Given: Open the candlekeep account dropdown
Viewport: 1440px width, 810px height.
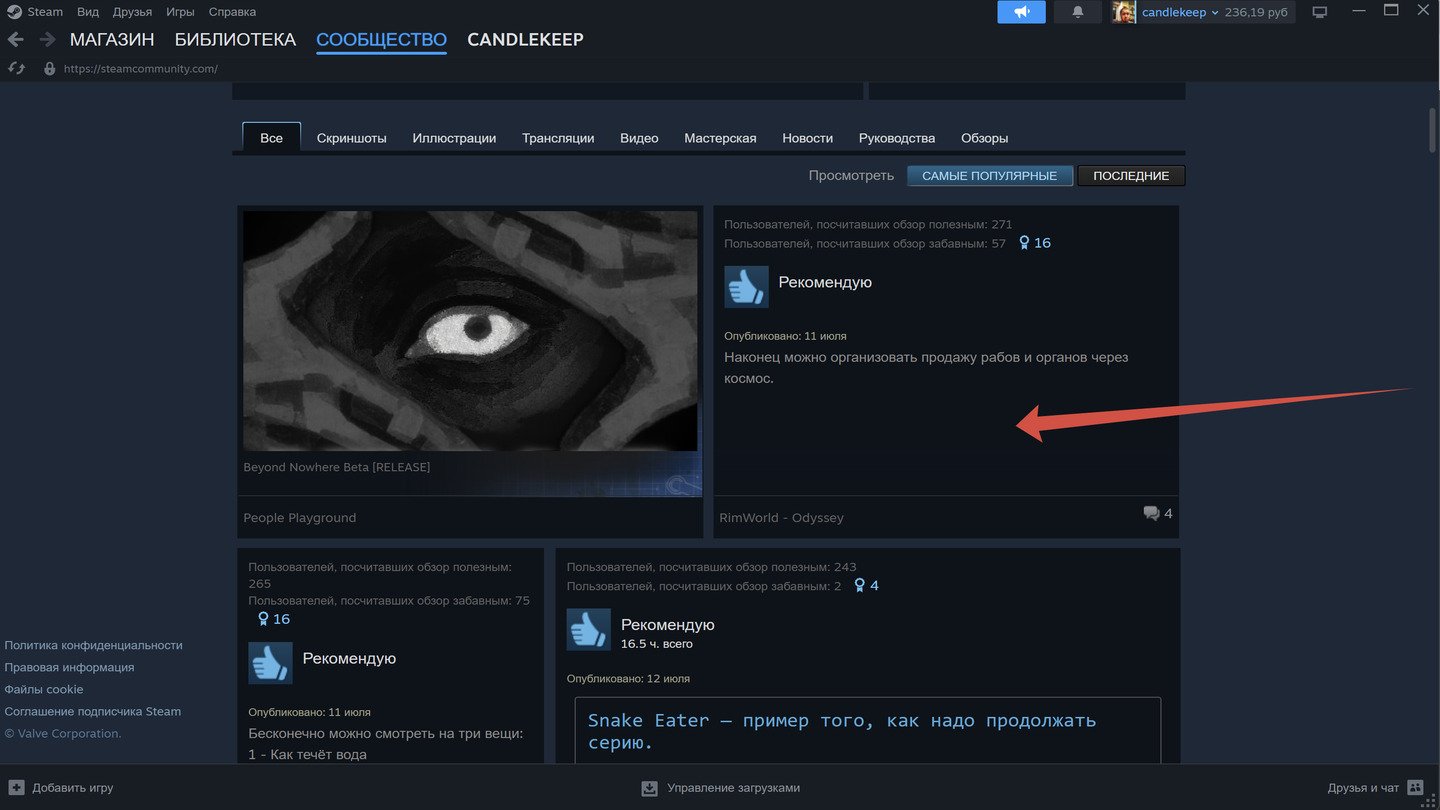Looking at the screenshot, I should pos(1180,12).
